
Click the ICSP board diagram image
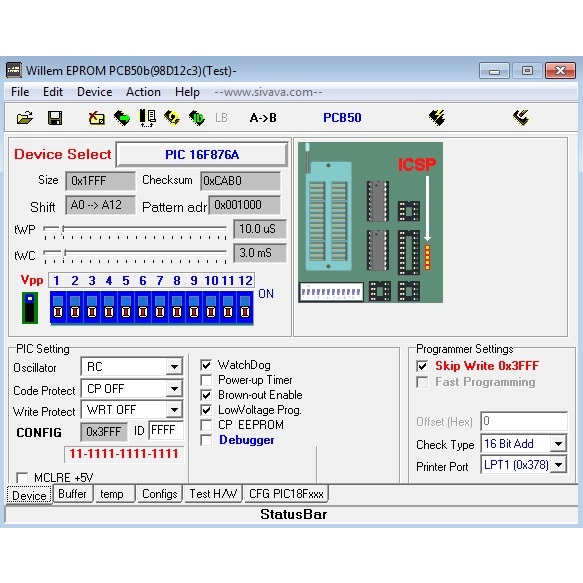(x=370, y=222)
